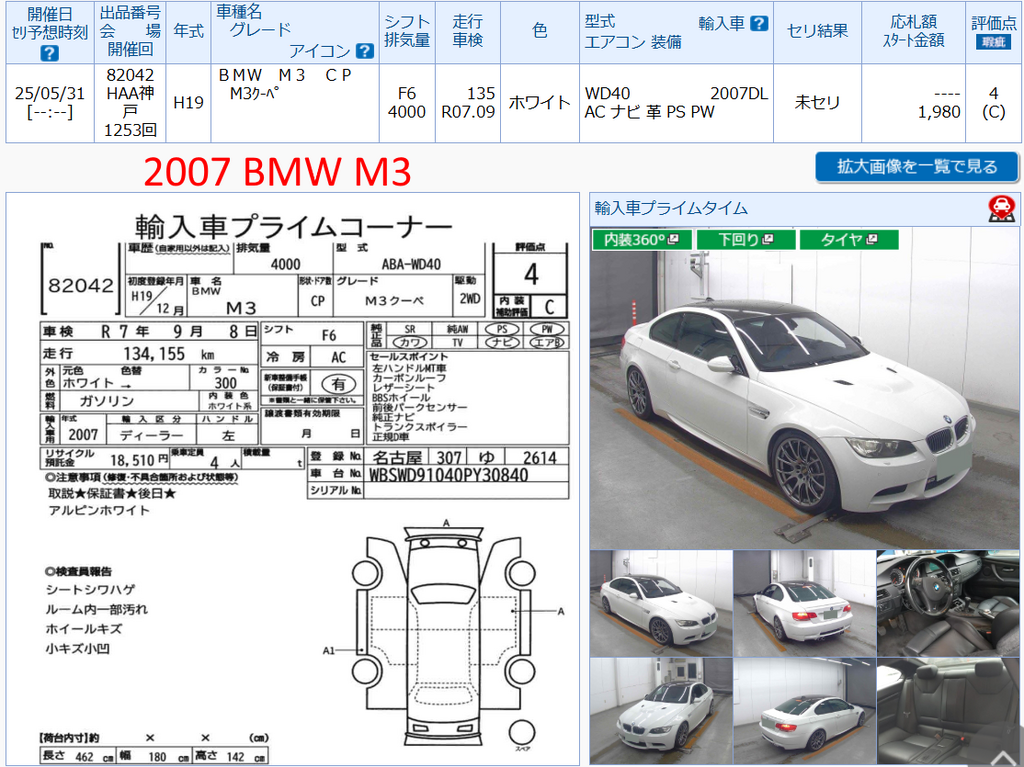Image resolution: width=1024 pixels, height=767 pixels.
Task: Open the 輸入車プライムコーナー auction sheet image
Action: coord(293,479)
